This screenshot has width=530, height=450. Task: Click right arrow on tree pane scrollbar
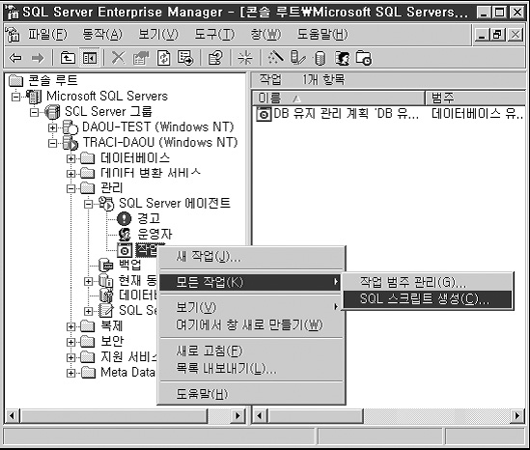point(238,415)
